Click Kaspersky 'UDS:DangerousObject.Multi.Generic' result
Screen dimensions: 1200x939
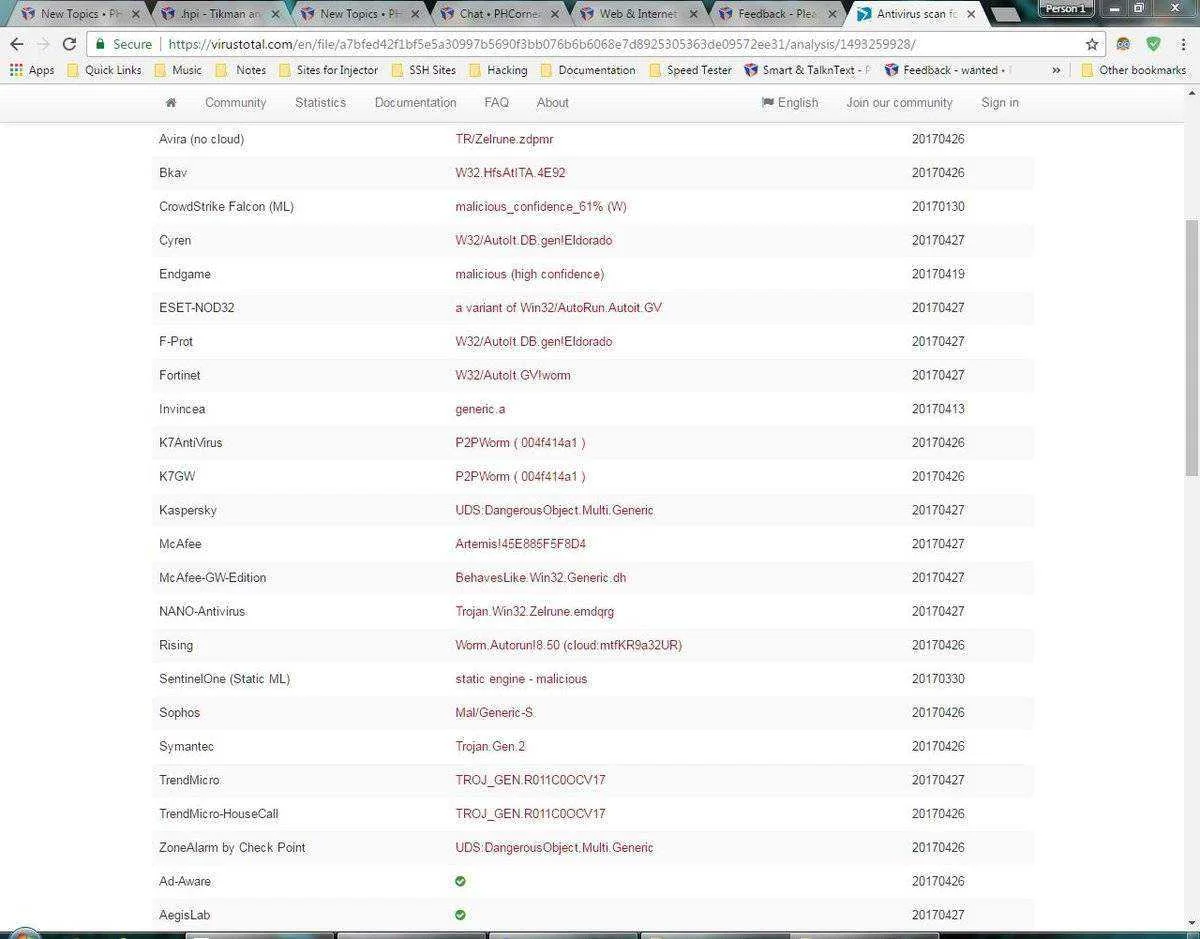[x=554, y=510]
